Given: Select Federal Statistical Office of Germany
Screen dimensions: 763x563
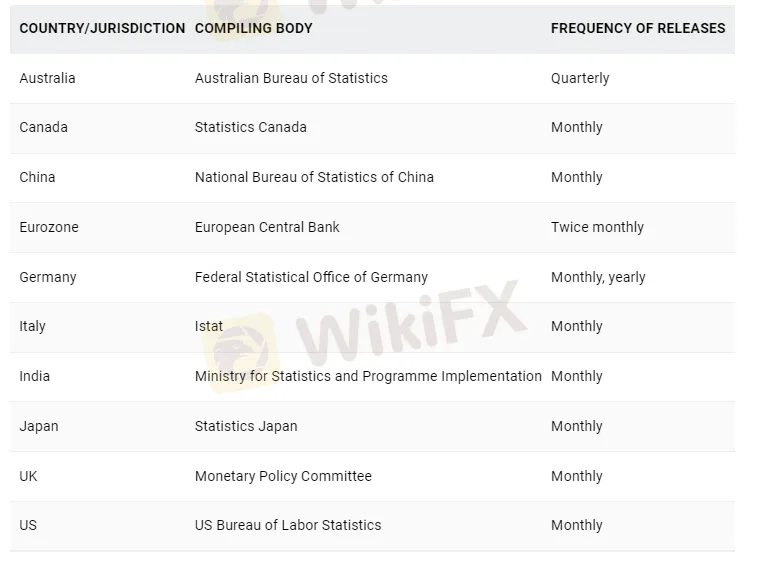Looking at the screenshot, I should [311, 277].
